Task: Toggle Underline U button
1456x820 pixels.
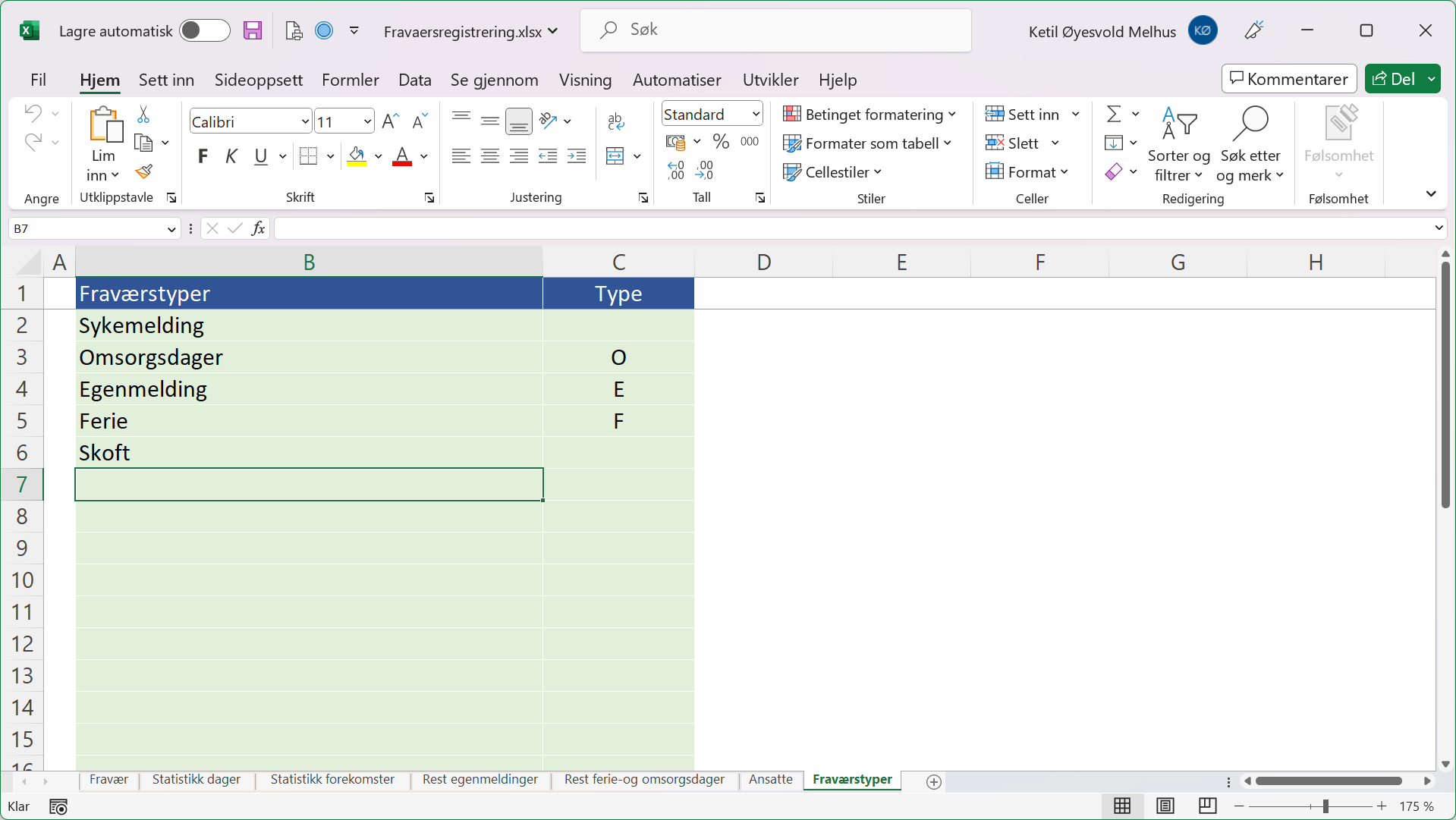Action: (261, 156)
